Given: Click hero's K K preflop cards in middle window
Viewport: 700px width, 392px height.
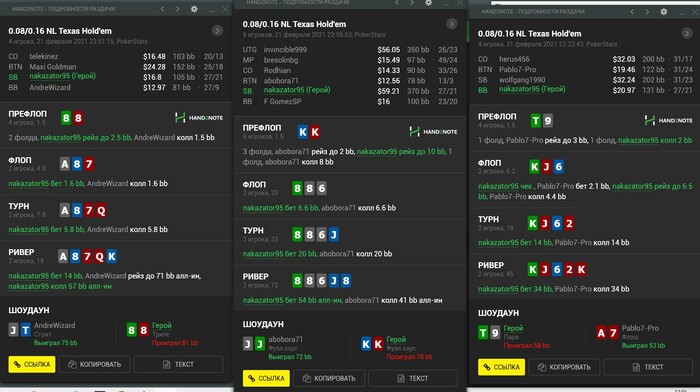Looking at the screenshot, I should point(309,132).
